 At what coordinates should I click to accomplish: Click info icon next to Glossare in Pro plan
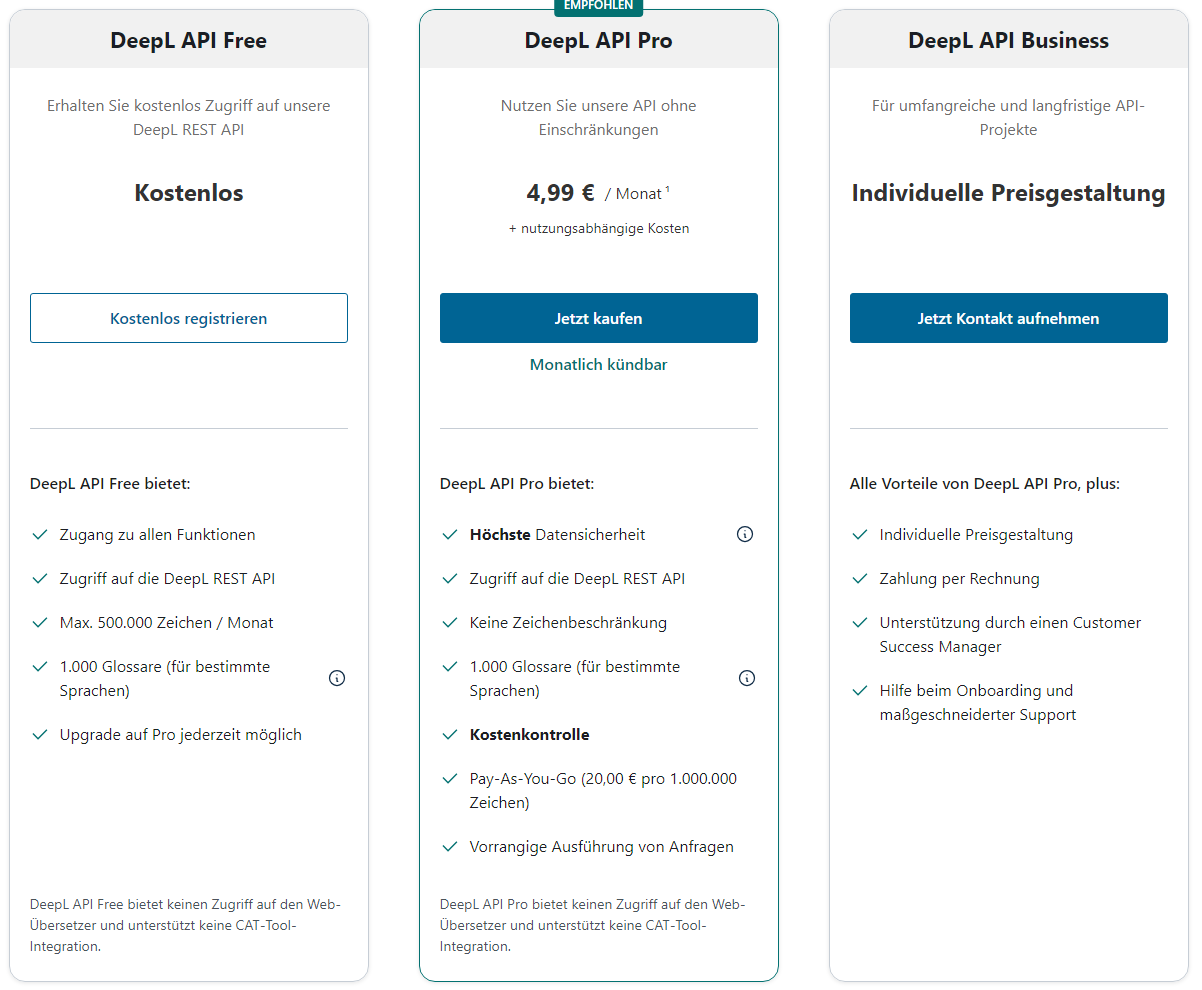coord(746,677)
